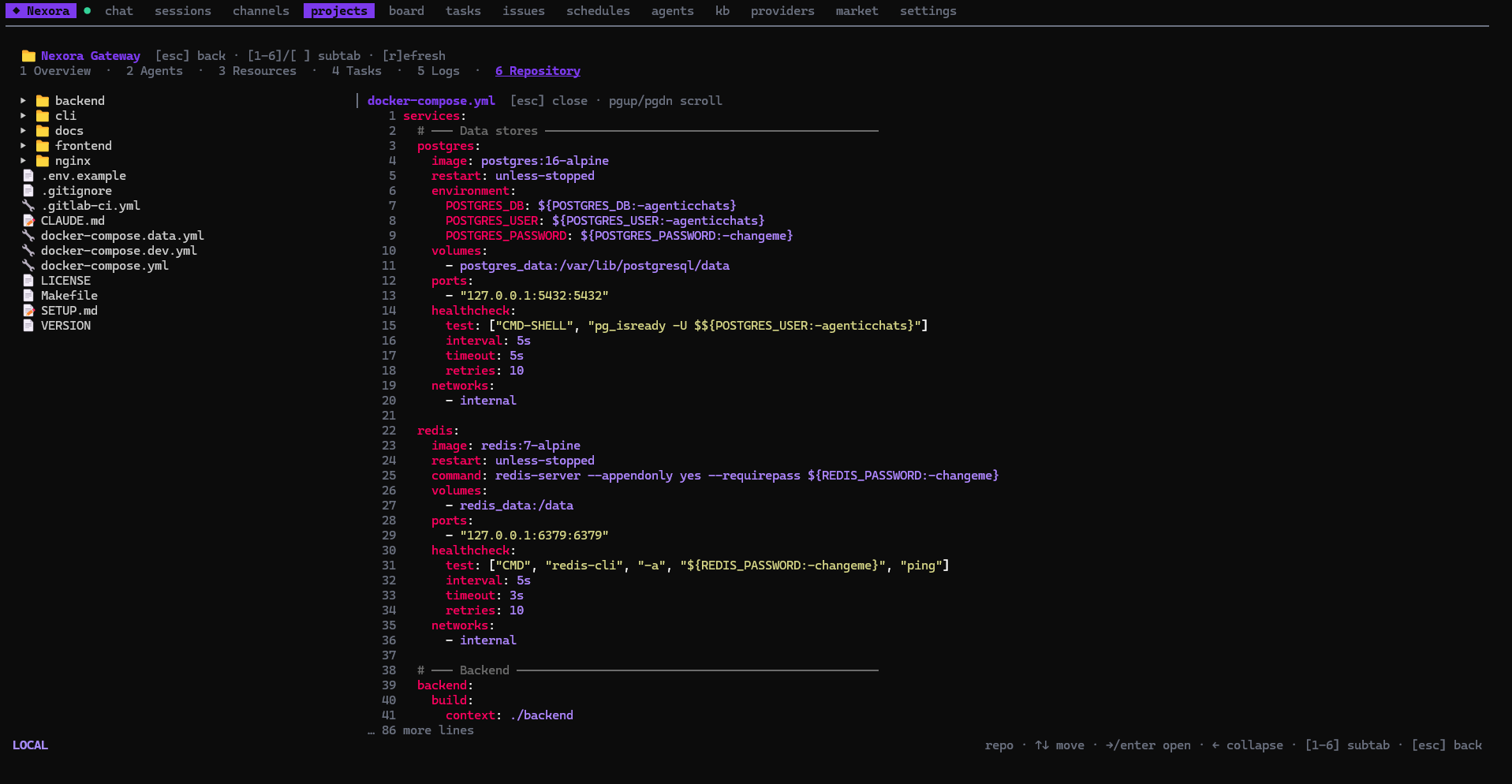Click the cli folder icon
Screen dimensions: 1512x784
(43, 116)
